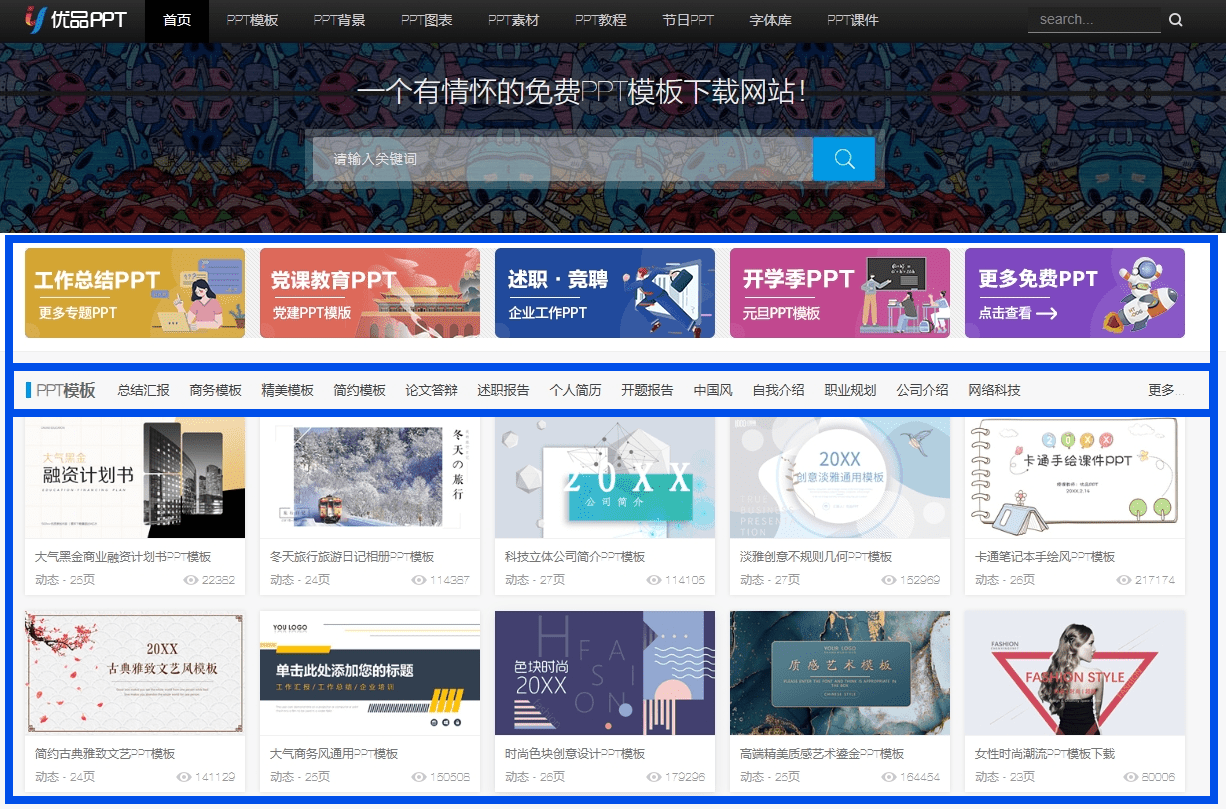Image resolution: width=1226 pixels, height=809 pixels.
Task: Click the eye icon beside 217174
Action: point(1124,580)
